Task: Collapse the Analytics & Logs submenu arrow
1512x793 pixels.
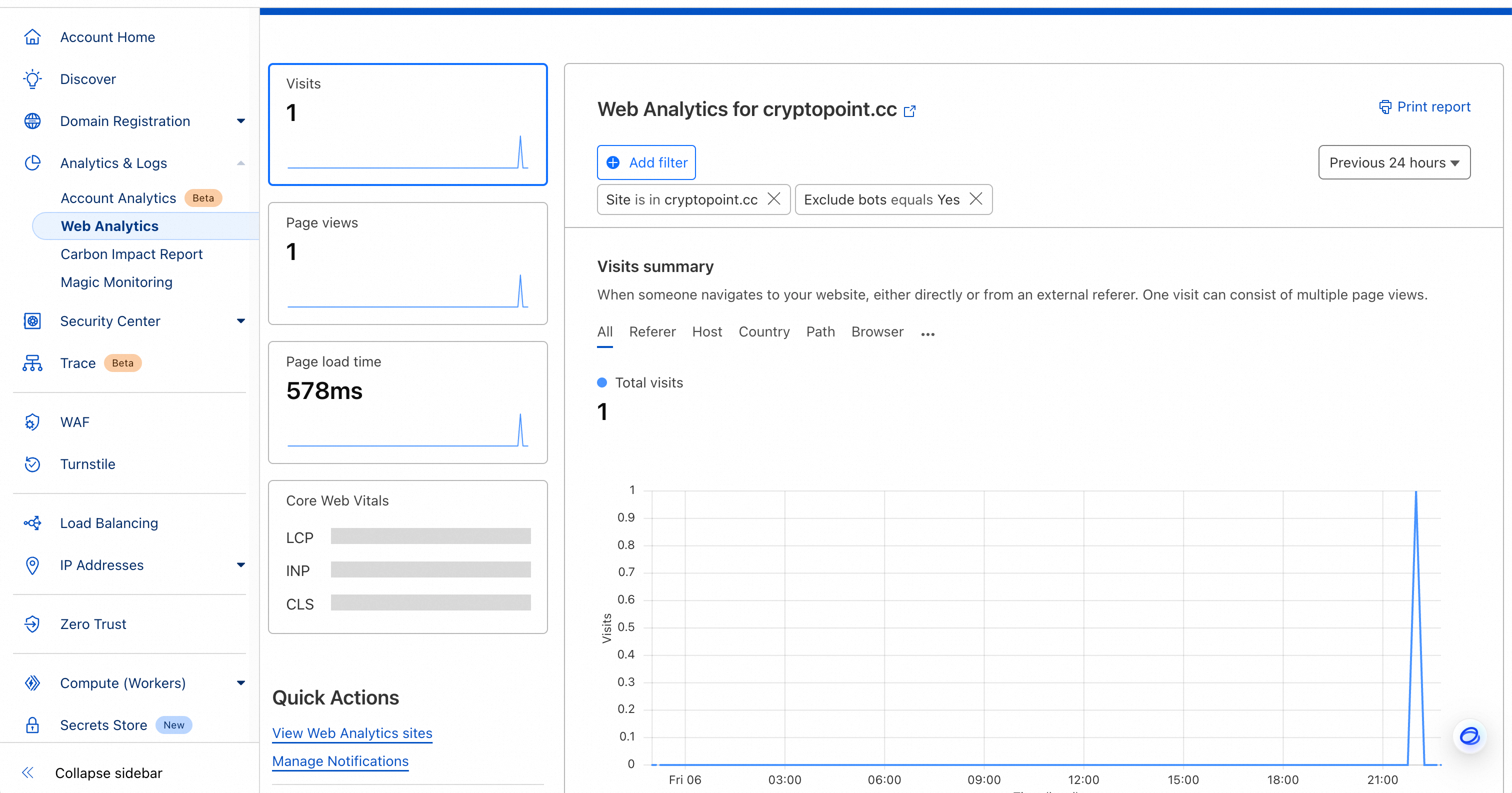Action: pos(240,163)
